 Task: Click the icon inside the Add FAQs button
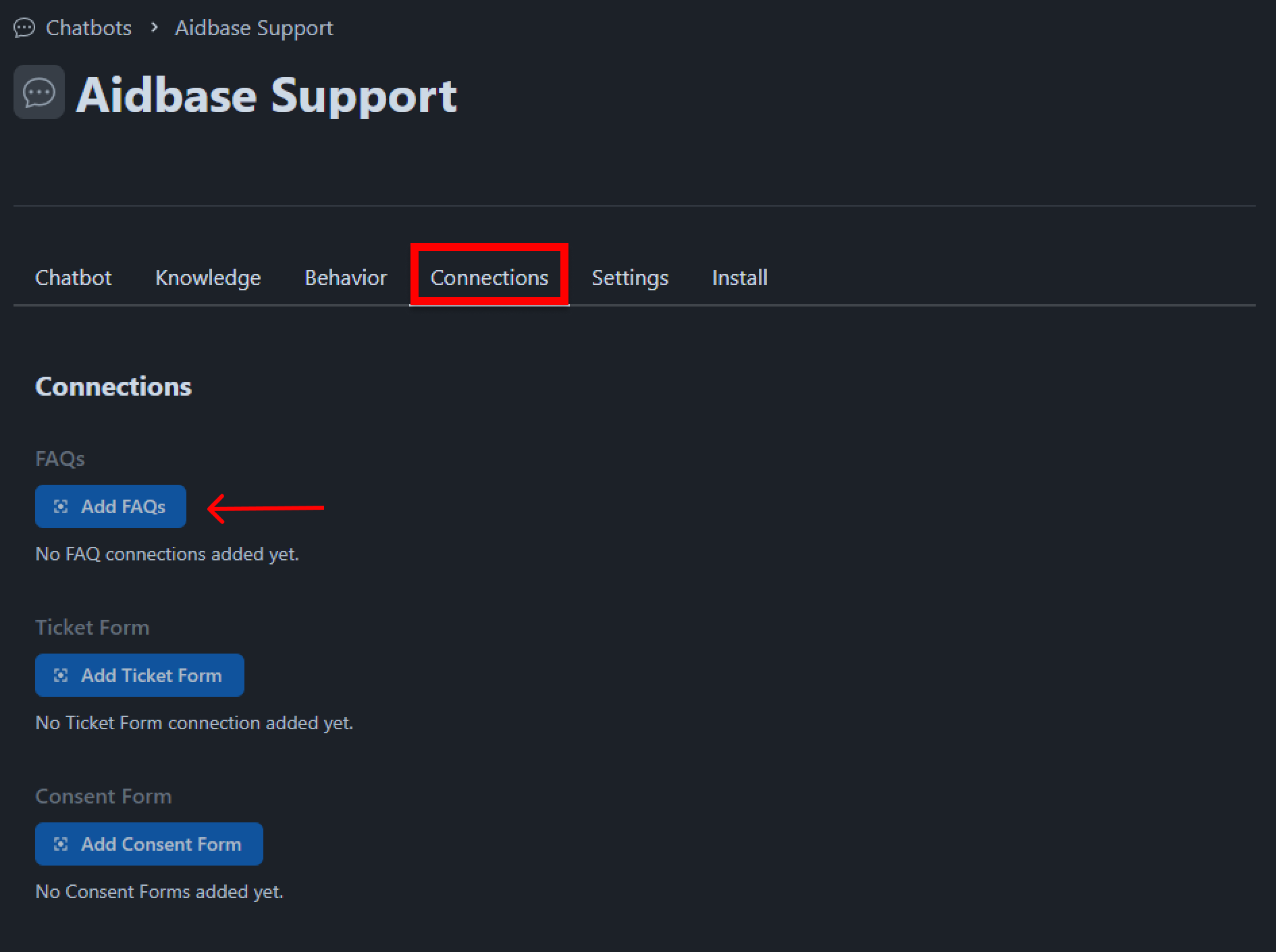[61, 506]
